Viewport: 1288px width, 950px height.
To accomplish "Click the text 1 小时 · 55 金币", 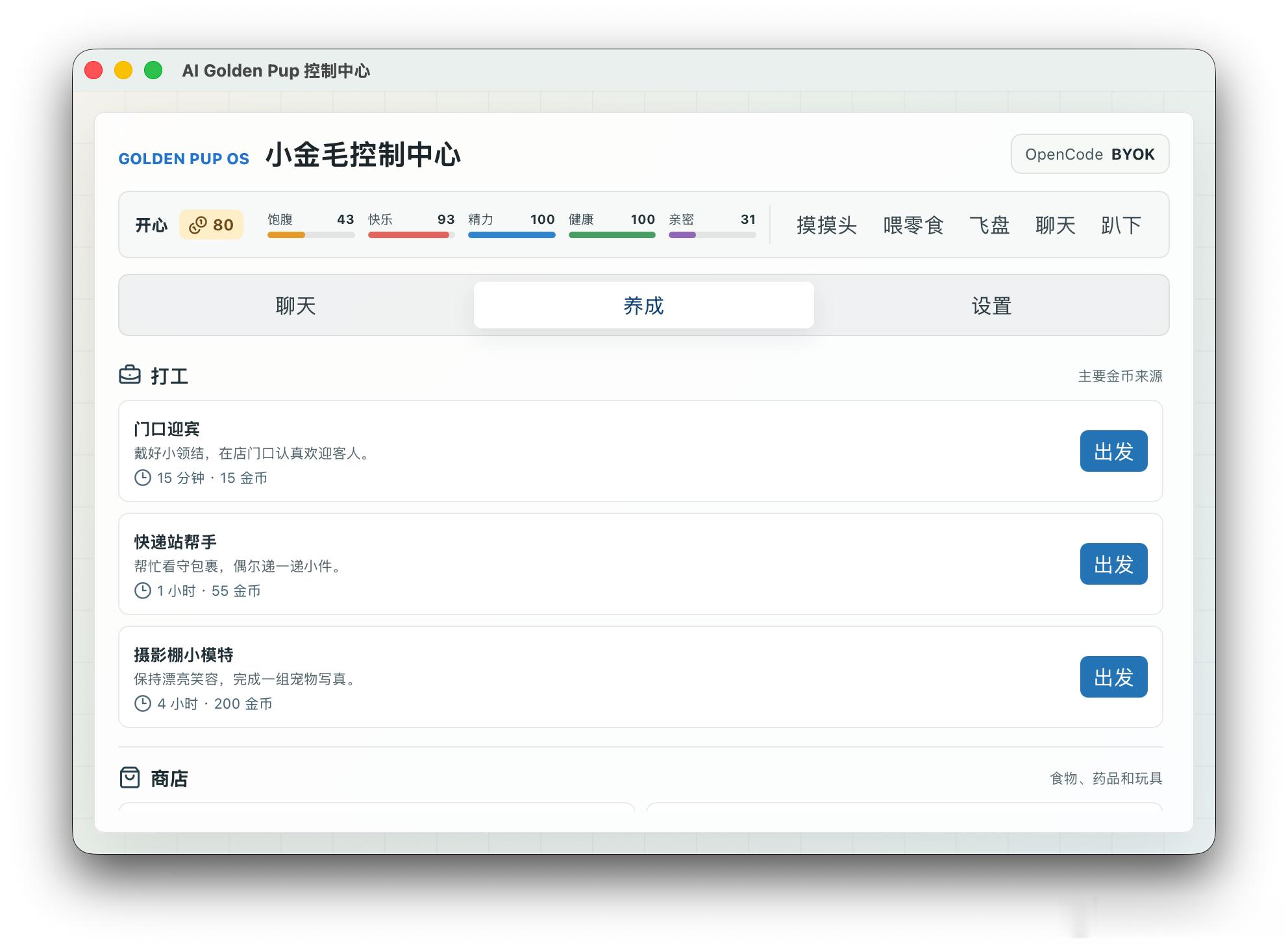I will click(209, 591).
